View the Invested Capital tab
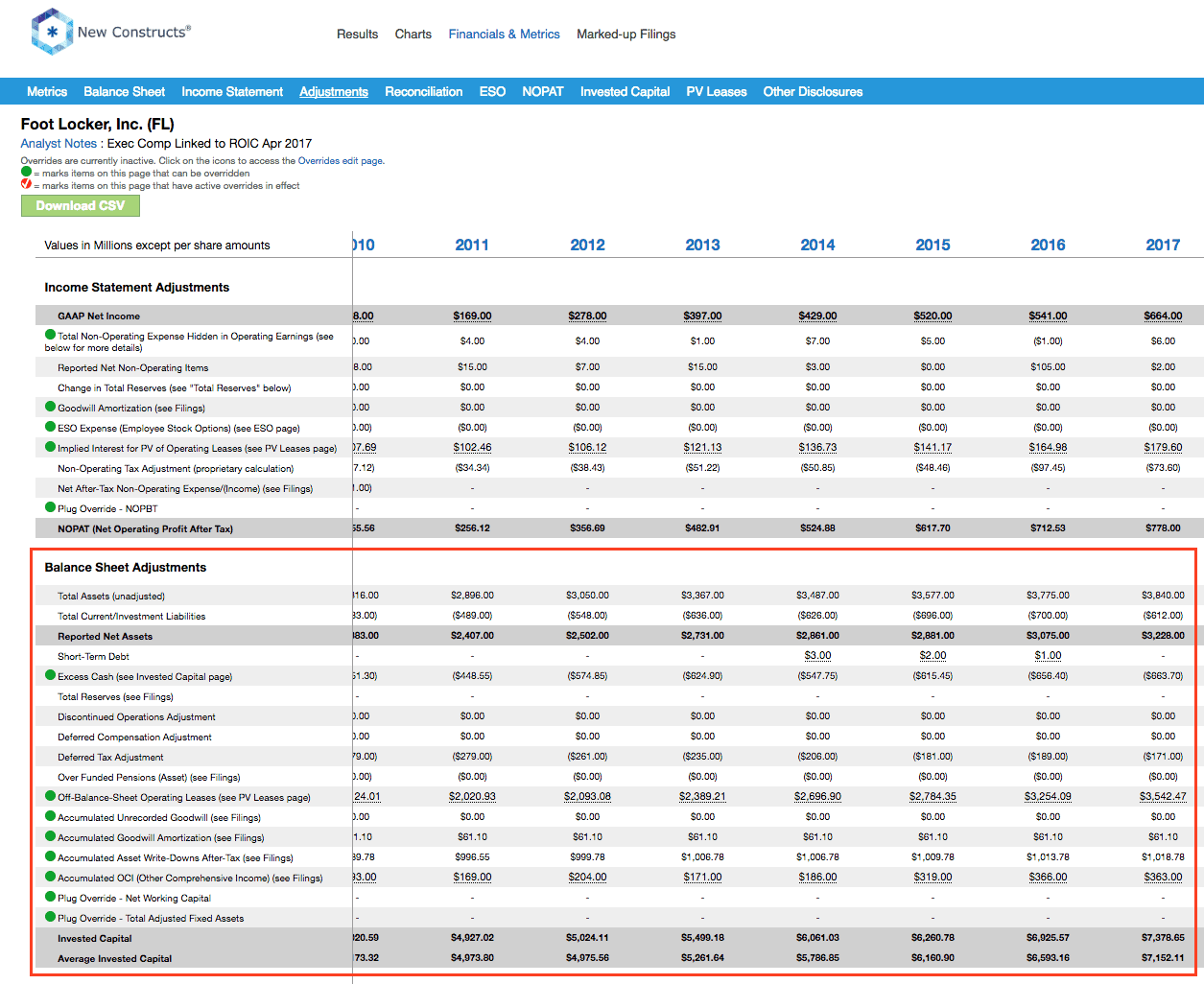Image resolution: width=1204 pixels, height=984 pixels. point(626,91)
